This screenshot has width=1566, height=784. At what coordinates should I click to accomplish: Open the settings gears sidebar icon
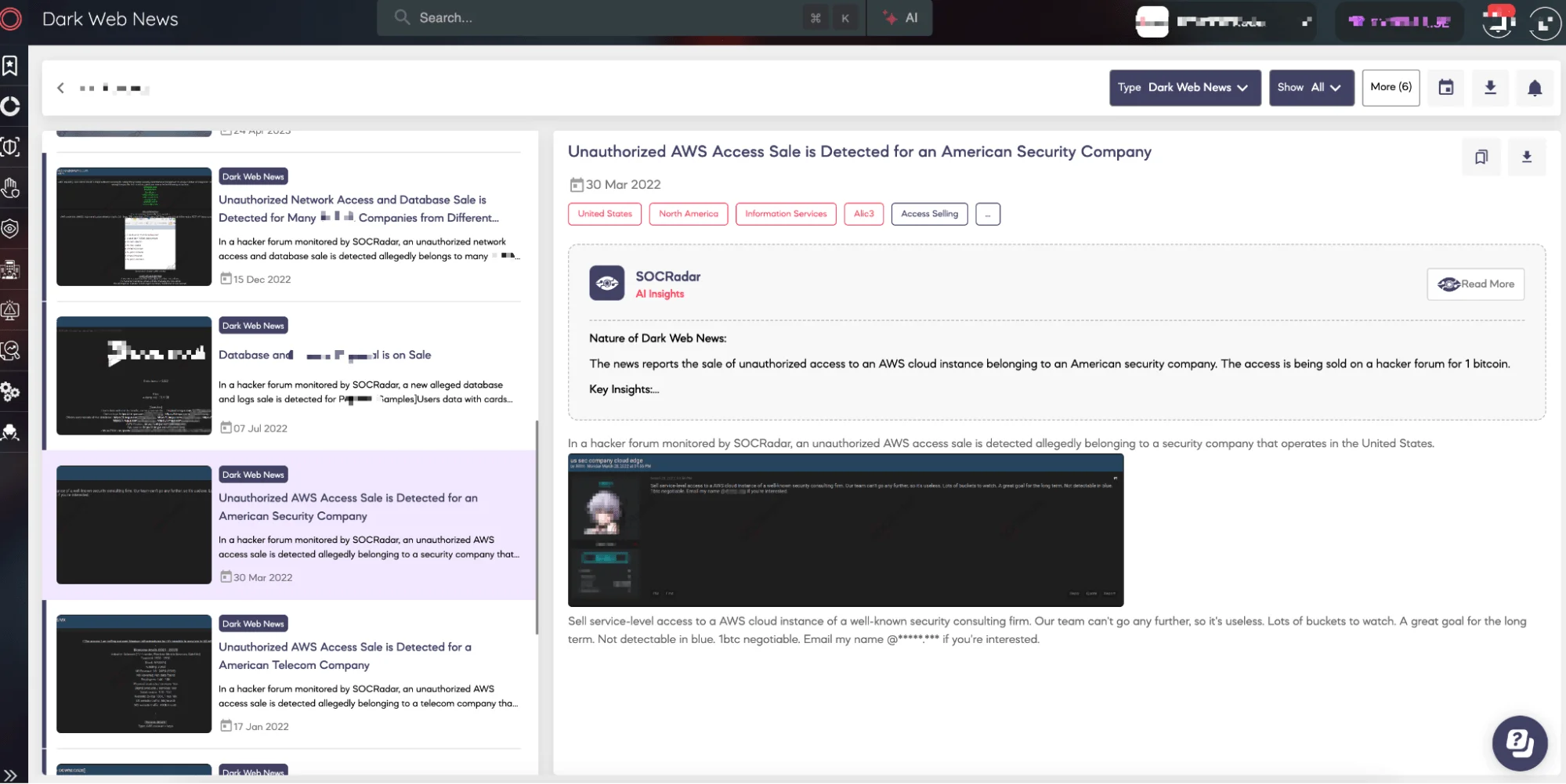[10, 392]
